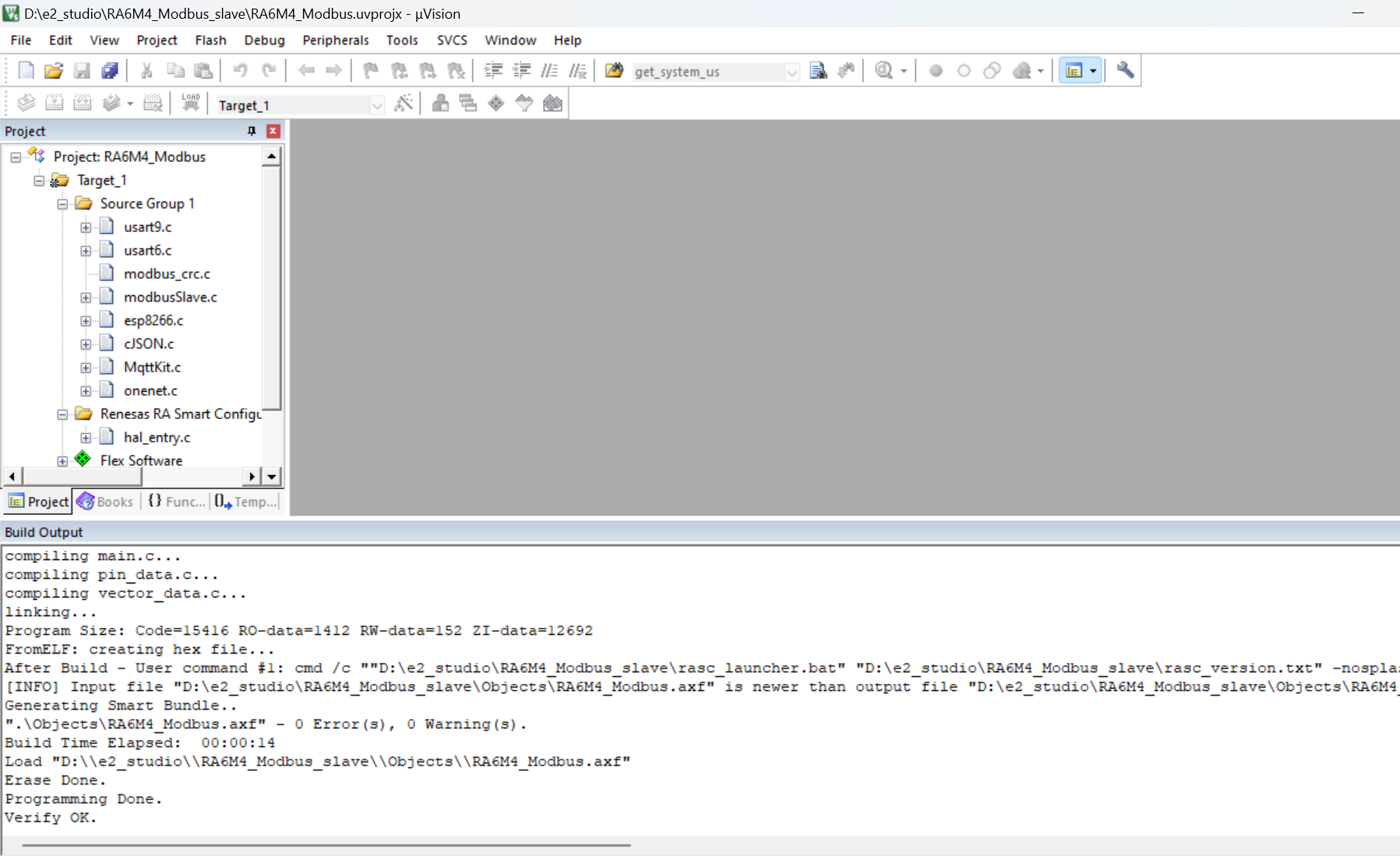Click the Open file toolbar icon
Image resolution: width=1400 pixels, height=856 pixels.
pos(53,71)
